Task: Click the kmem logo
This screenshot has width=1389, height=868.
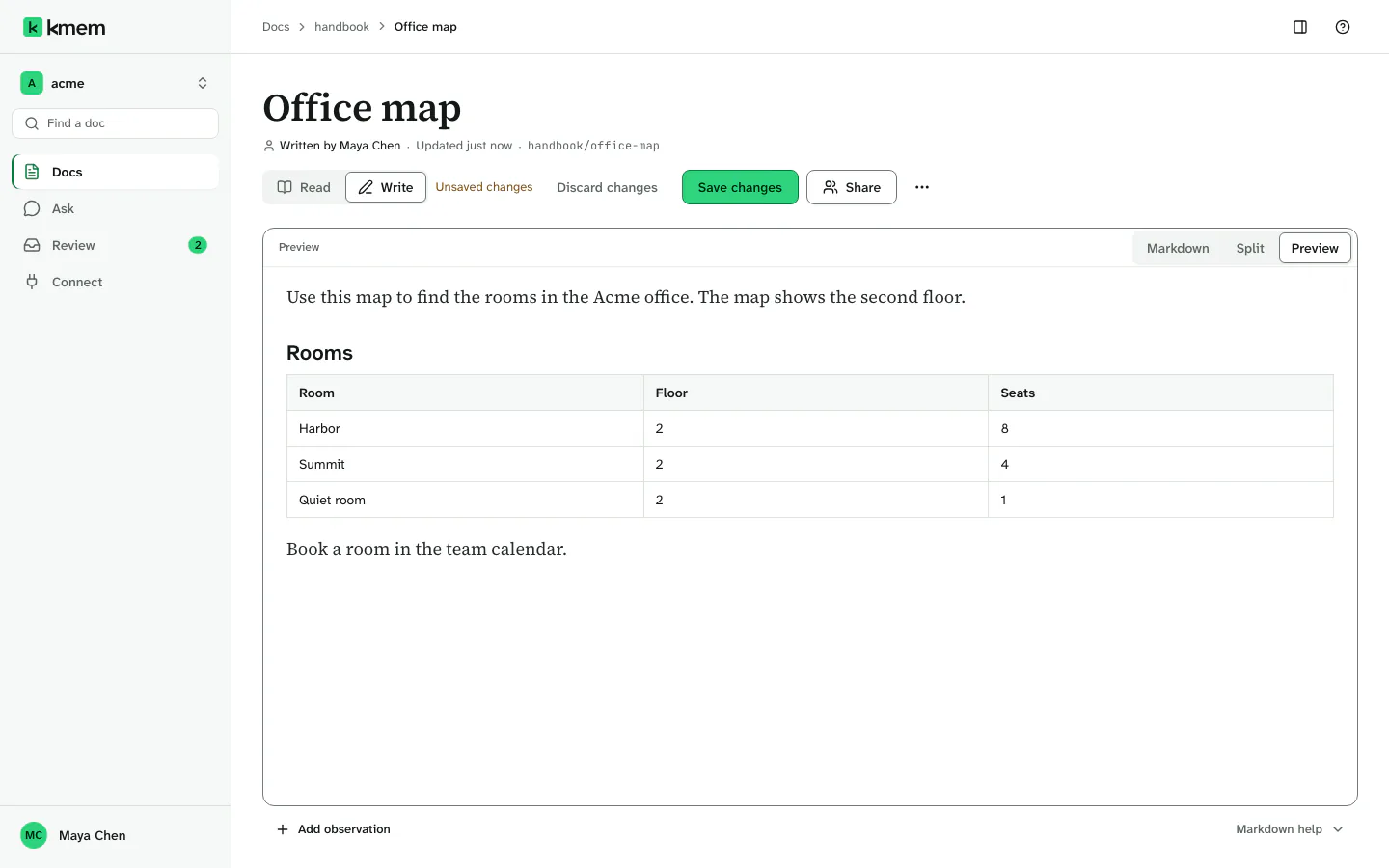Action: click(x=65, y=27)
